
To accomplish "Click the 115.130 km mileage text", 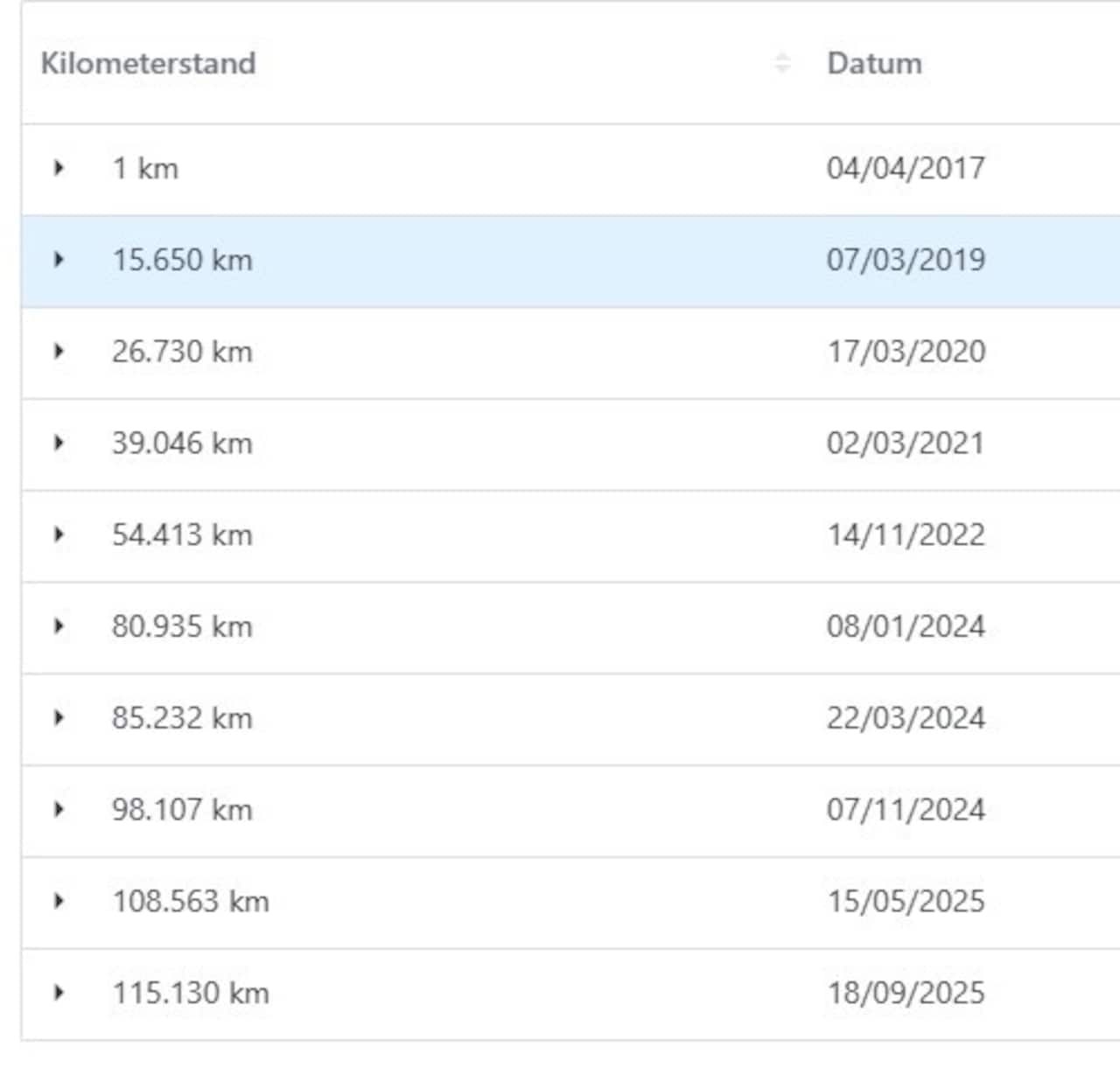I will [190, 993].
